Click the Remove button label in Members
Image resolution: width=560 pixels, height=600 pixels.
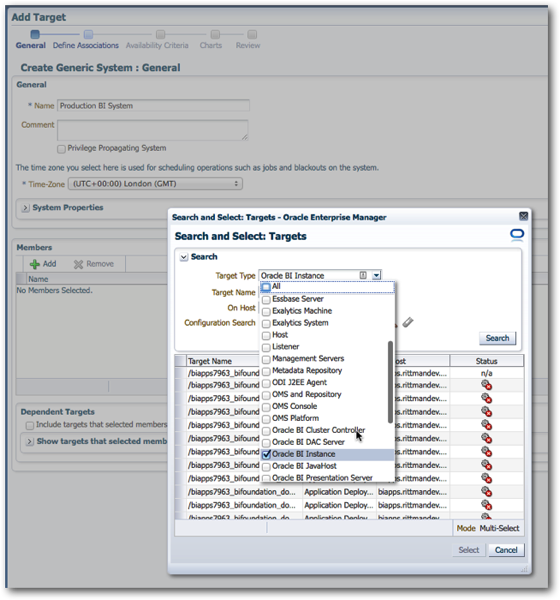100,264
